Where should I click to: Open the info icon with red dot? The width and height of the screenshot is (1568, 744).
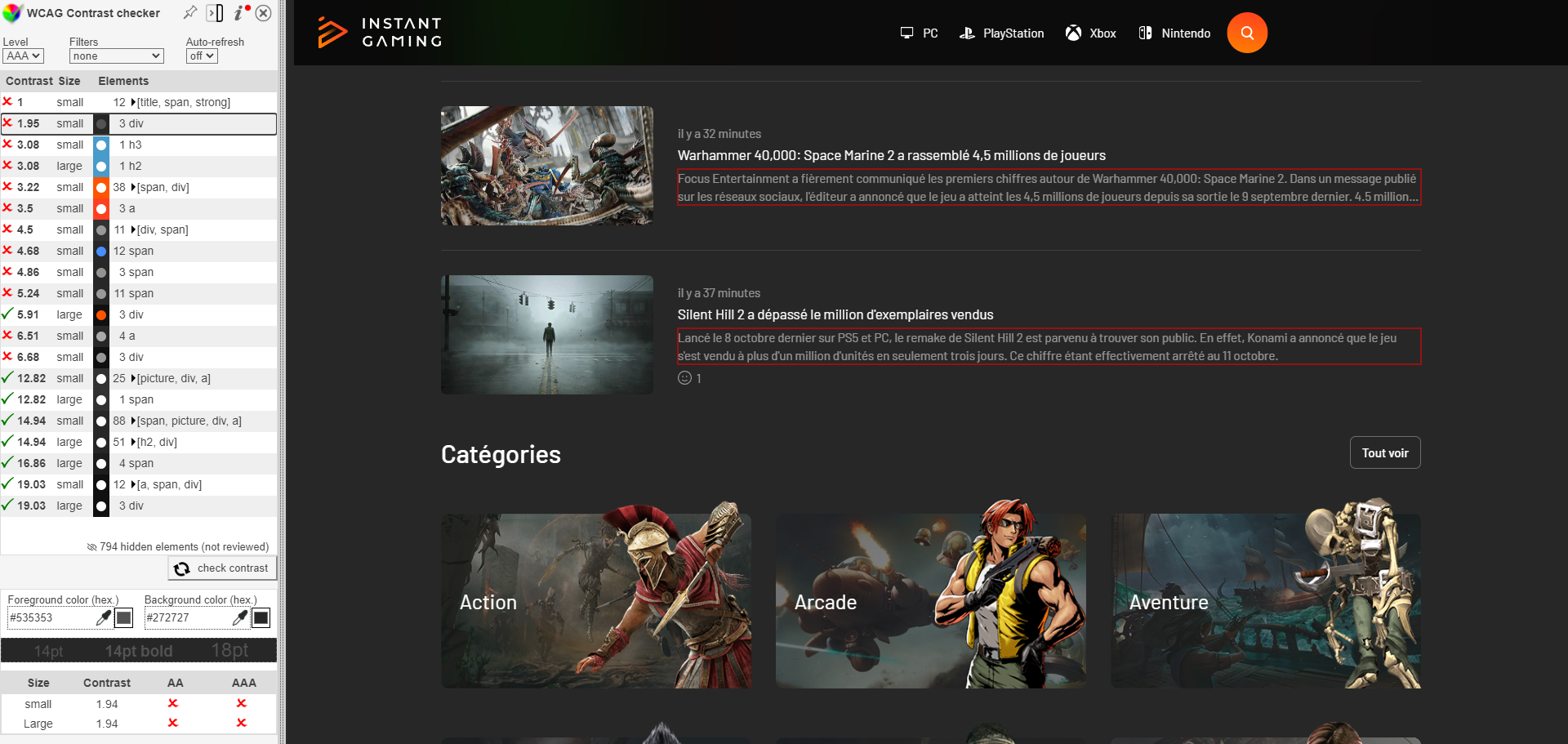[x=240, y=12]
